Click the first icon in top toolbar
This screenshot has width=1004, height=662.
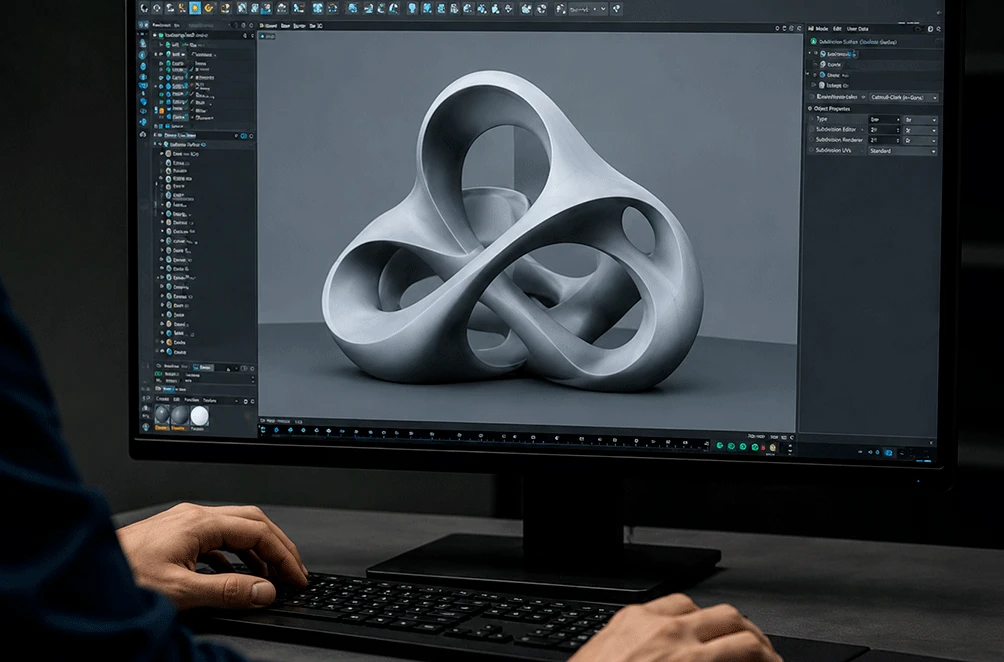click(144, 8)
